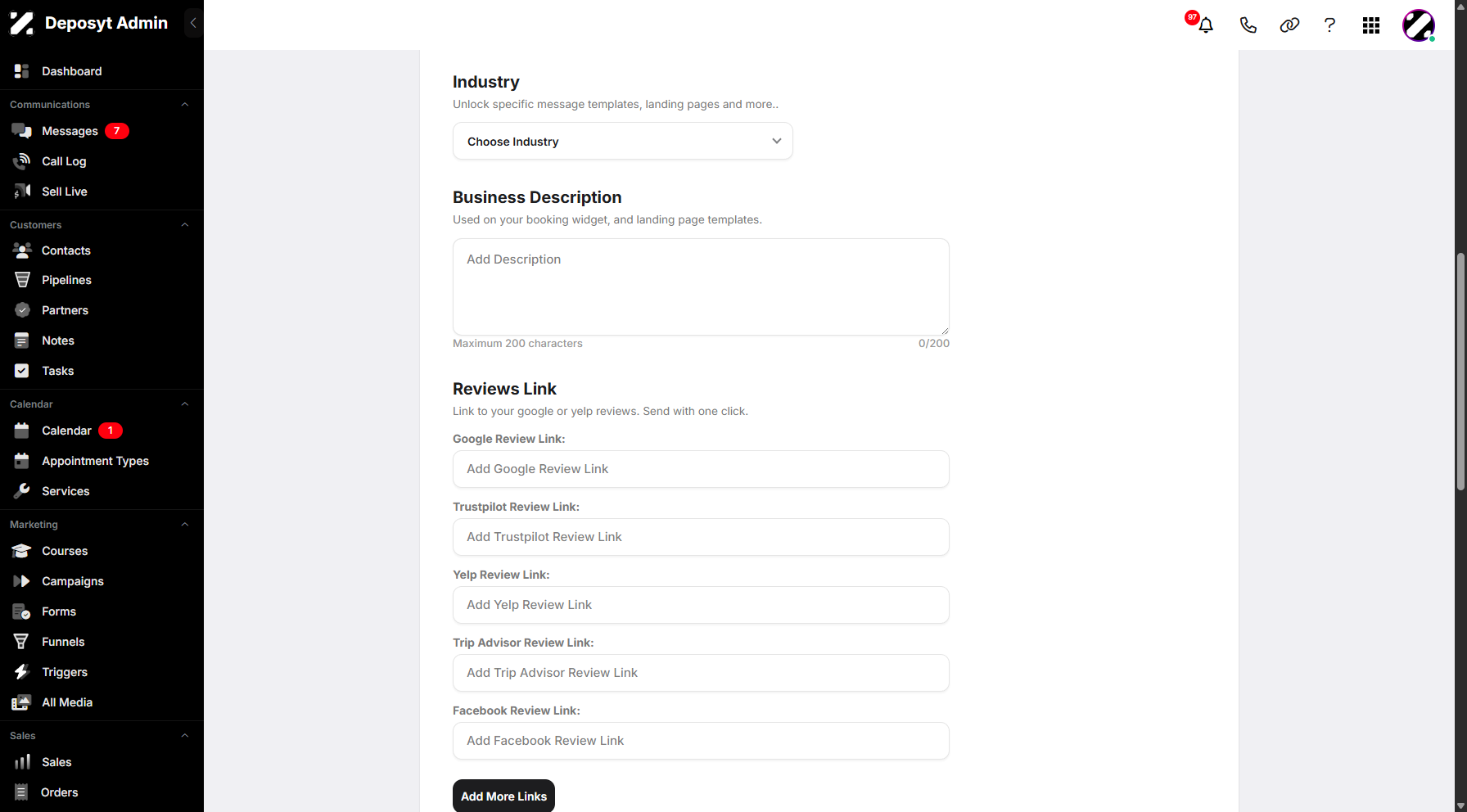This screenshot has height=812, width=1467.
Task: Click the Deposyt logo icon
Action: (22, 23)
